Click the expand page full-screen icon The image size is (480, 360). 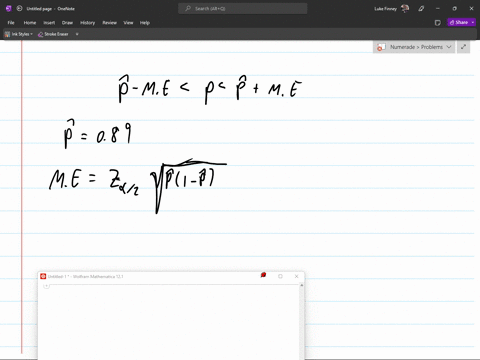[463, 47]
